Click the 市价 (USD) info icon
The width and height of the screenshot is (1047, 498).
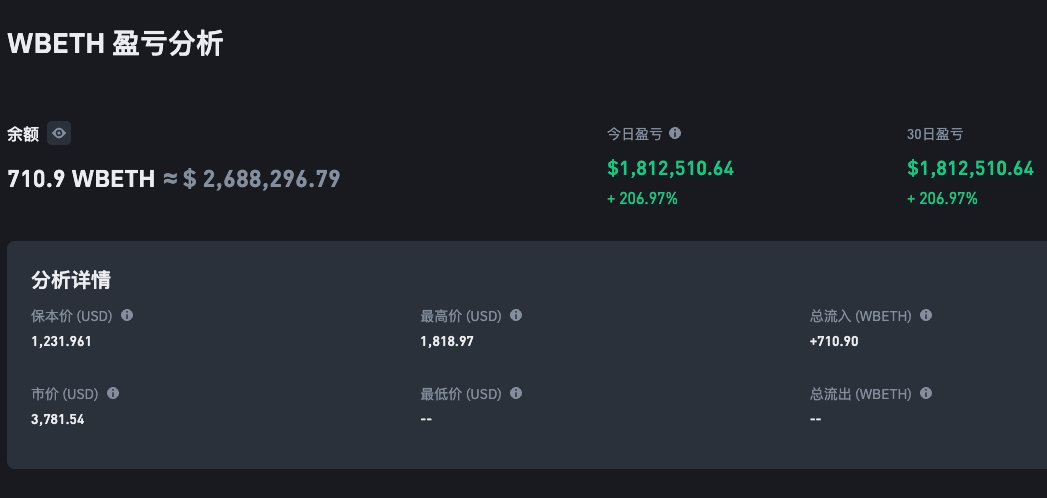113,393
